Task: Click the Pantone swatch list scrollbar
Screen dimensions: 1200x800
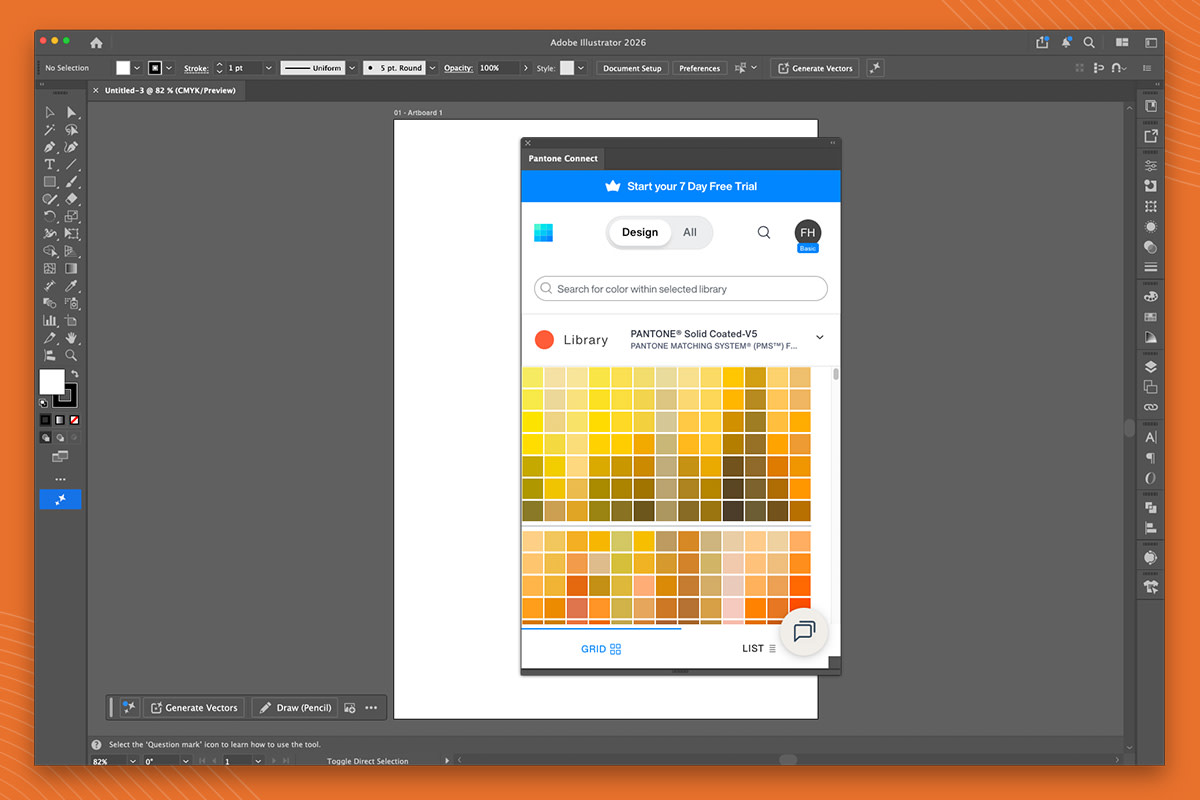Action: (x=836, y=375)
